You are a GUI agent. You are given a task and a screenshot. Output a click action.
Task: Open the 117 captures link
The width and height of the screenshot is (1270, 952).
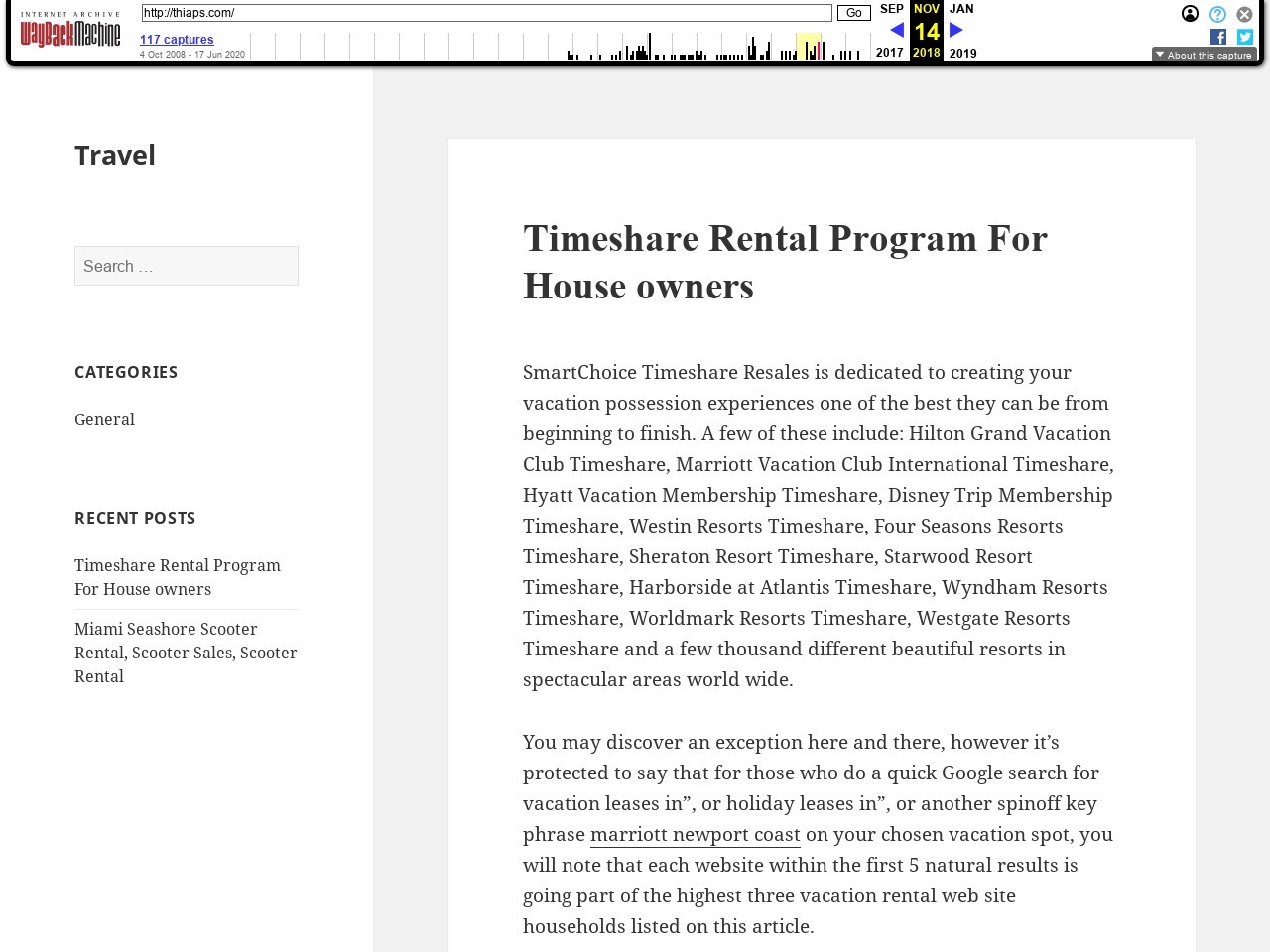(177, 40)
